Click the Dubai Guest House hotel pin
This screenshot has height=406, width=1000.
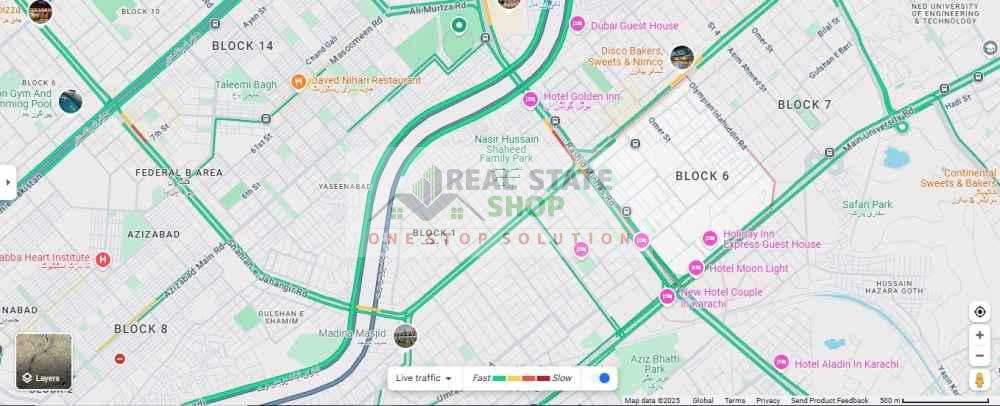coord(577,24)
